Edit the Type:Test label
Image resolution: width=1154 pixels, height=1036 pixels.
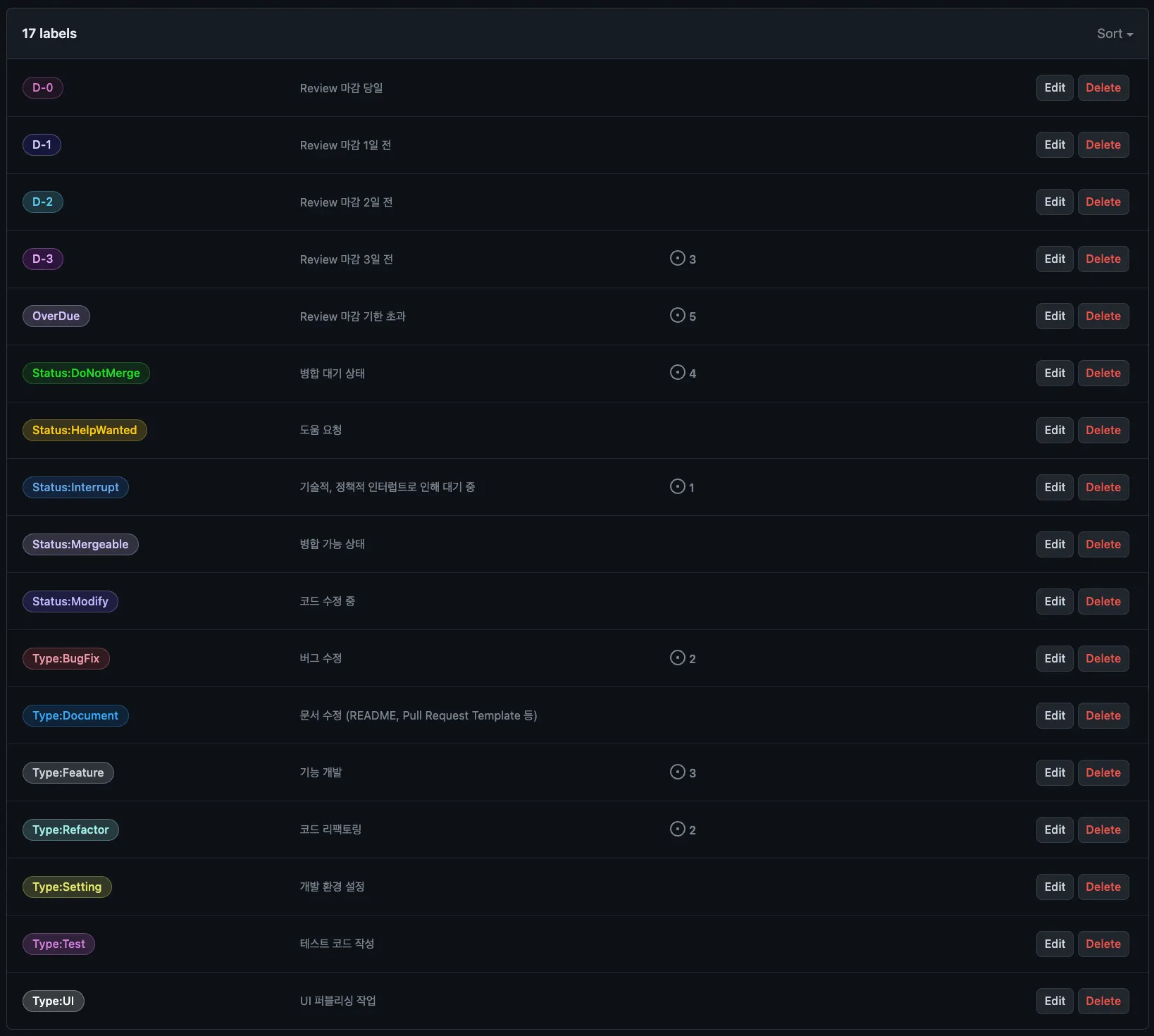click(1055, 944)
